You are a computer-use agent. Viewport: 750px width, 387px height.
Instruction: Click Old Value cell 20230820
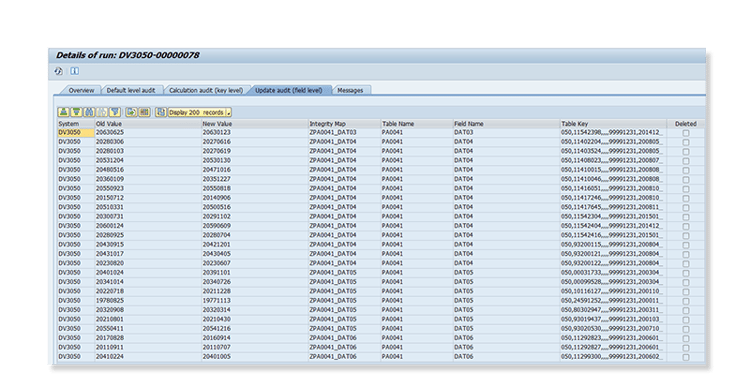(148, 263)
